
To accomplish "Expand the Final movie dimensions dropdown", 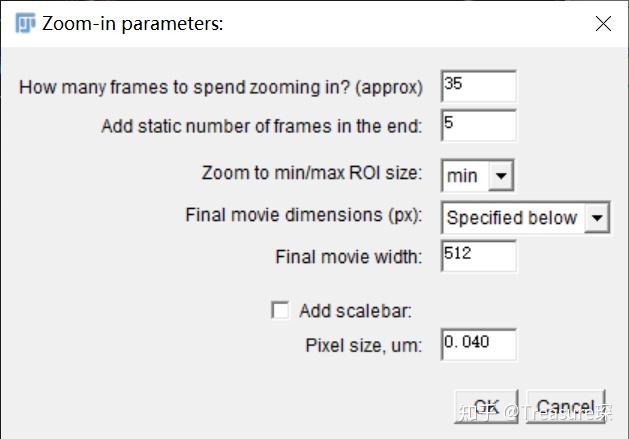I will tap(524, 217).
